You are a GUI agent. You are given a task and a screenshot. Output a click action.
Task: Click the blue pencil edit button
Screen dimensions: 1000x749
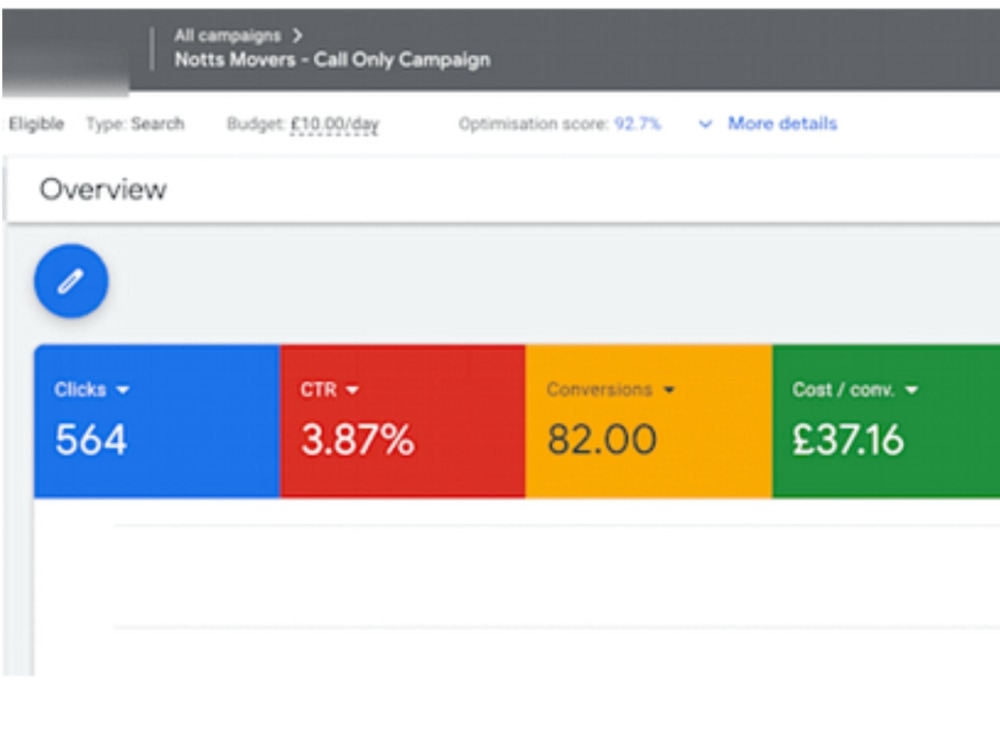71,281
